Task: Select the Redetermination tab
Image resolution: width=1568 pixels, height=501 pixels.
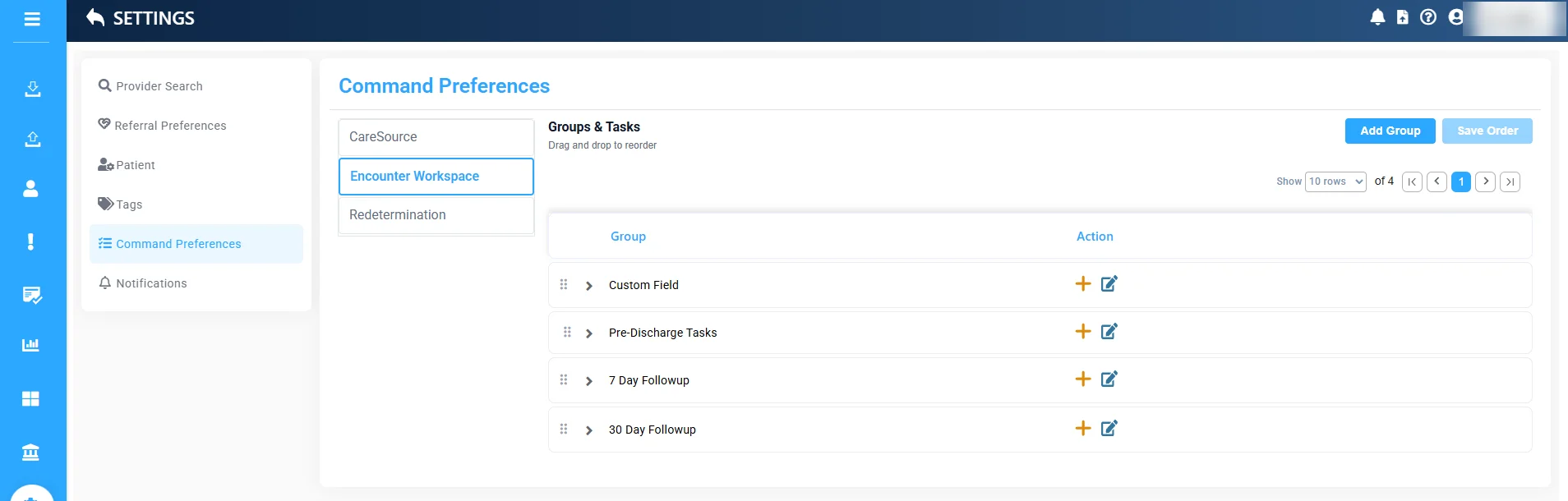Action: (x=436, y=215)
